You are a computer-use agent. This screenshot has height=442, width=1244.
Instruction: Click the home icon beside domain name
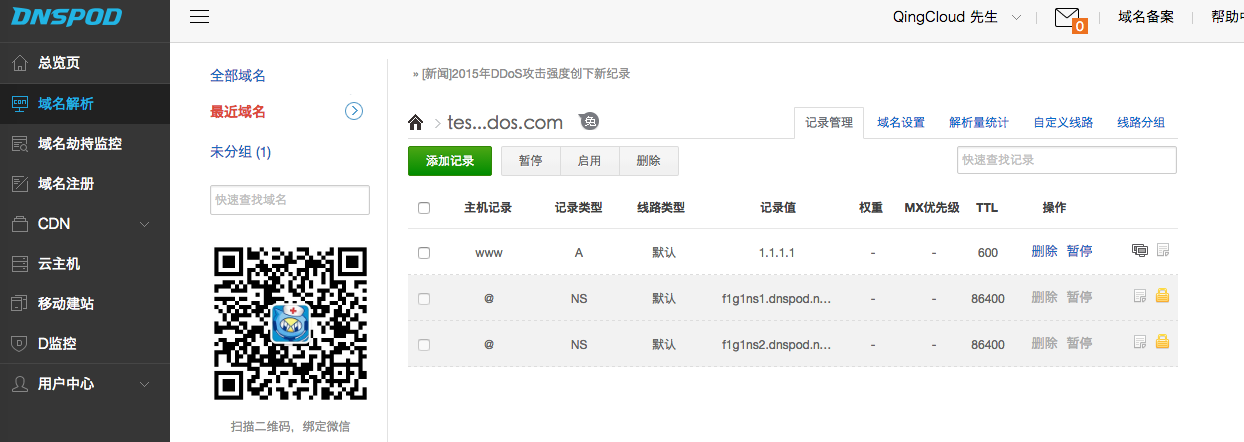(x=416, y=123)
